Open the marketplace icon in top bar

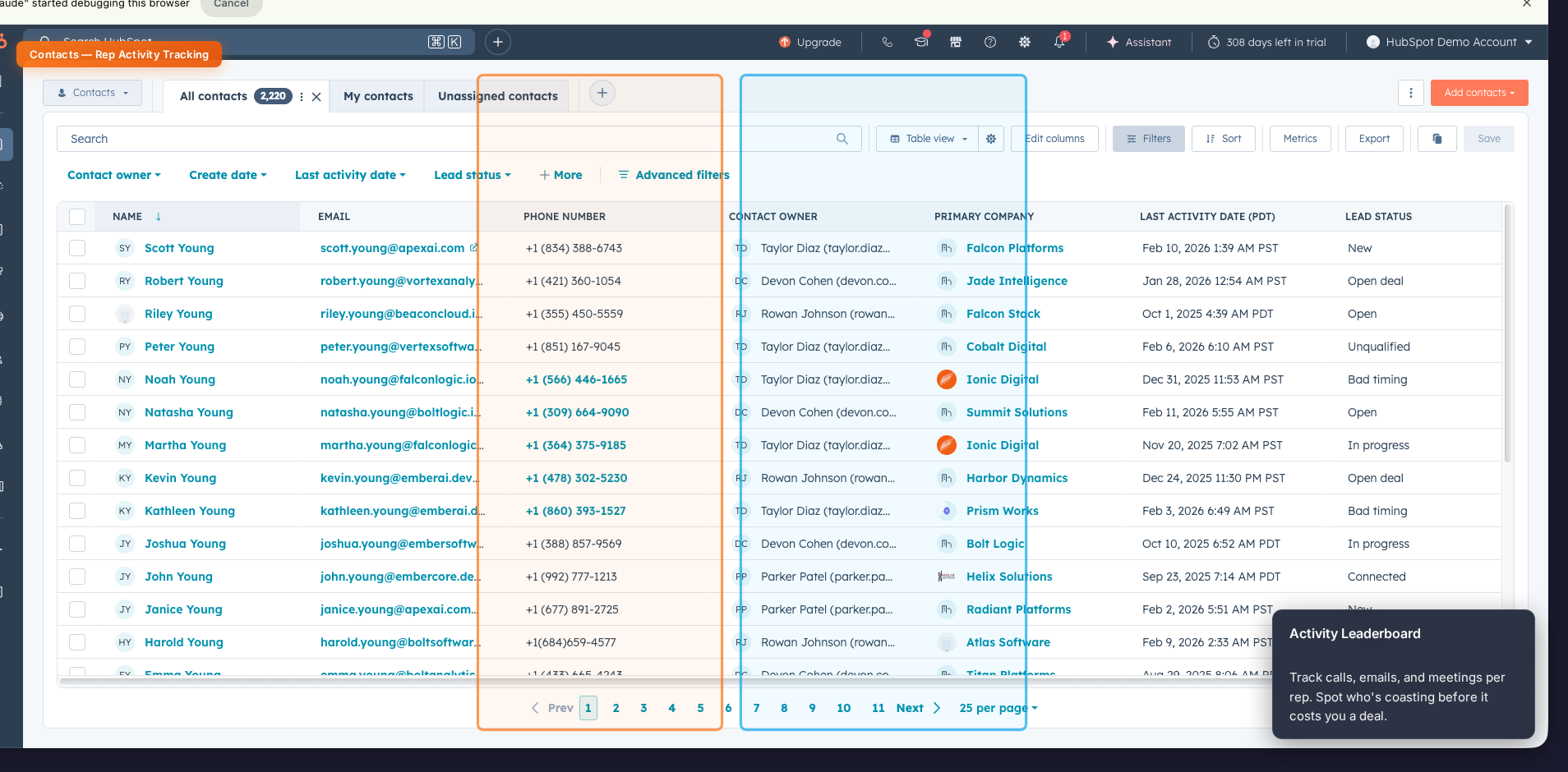[x=956, y=42]
